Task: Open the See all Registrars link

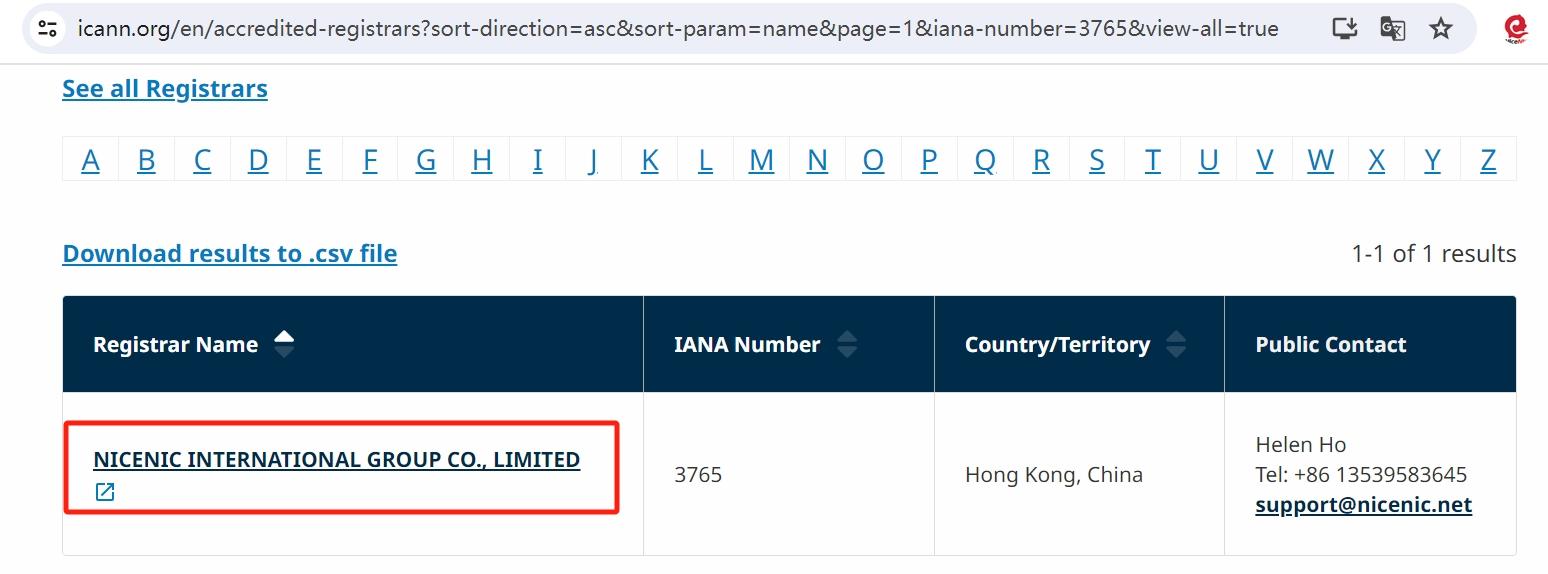Action: 165,89
